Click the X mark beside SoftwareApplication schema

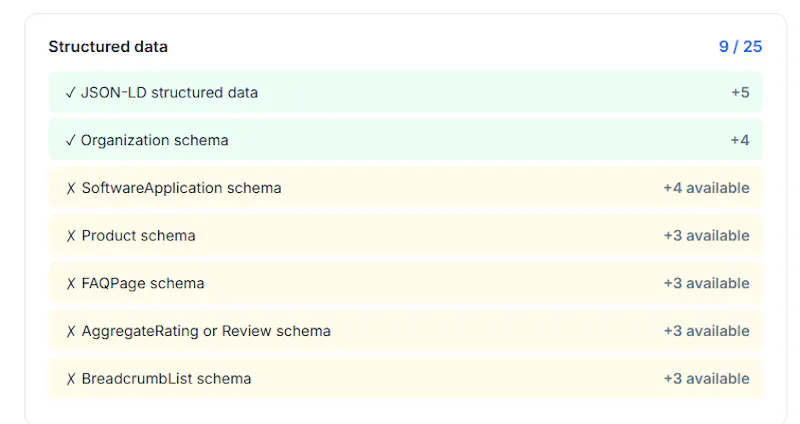point(71,188)
